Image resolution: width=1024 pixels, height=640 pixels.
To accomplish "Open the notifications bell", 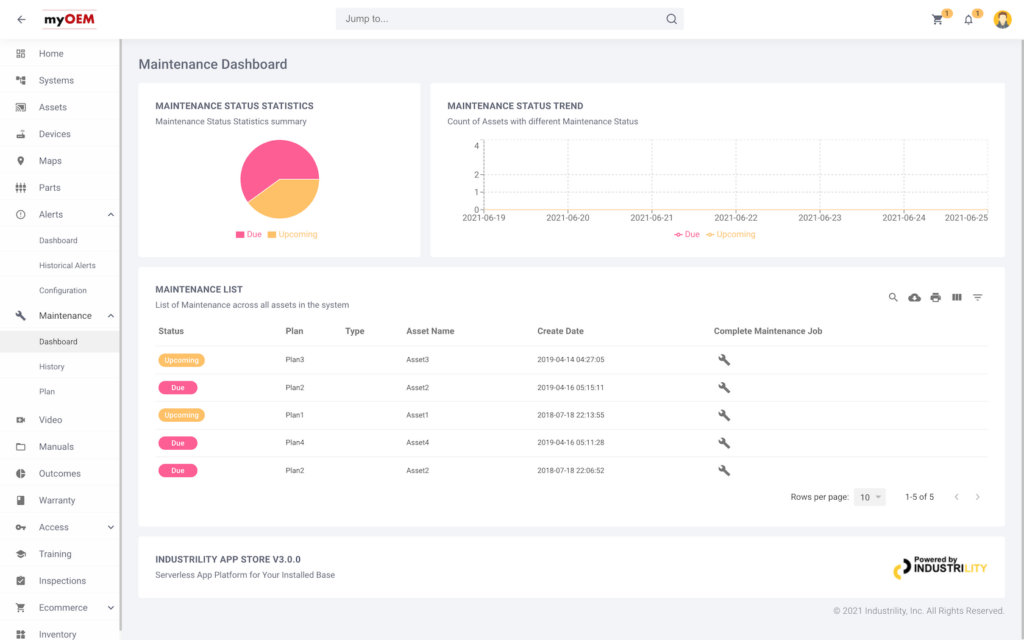I will point(969,18).
